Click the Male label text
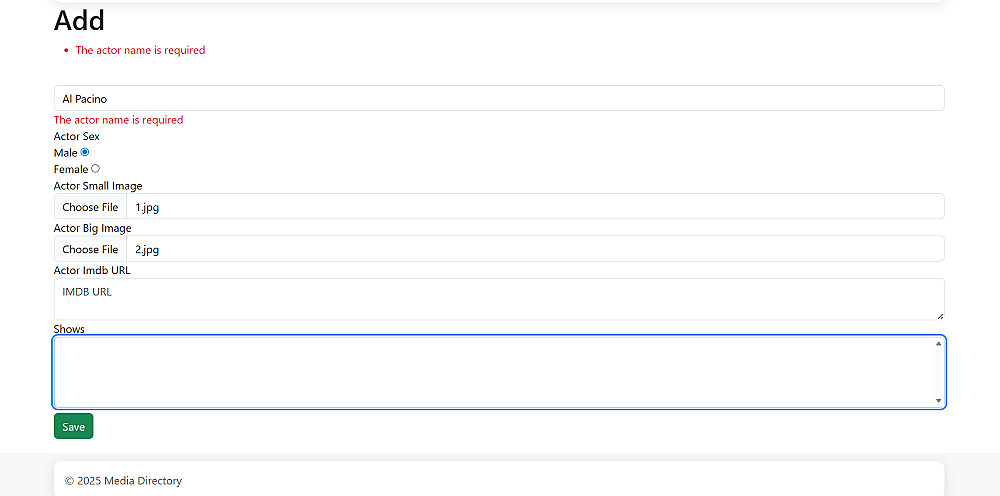The width and height of the screenshot is (1000, 496). [65, 153]
